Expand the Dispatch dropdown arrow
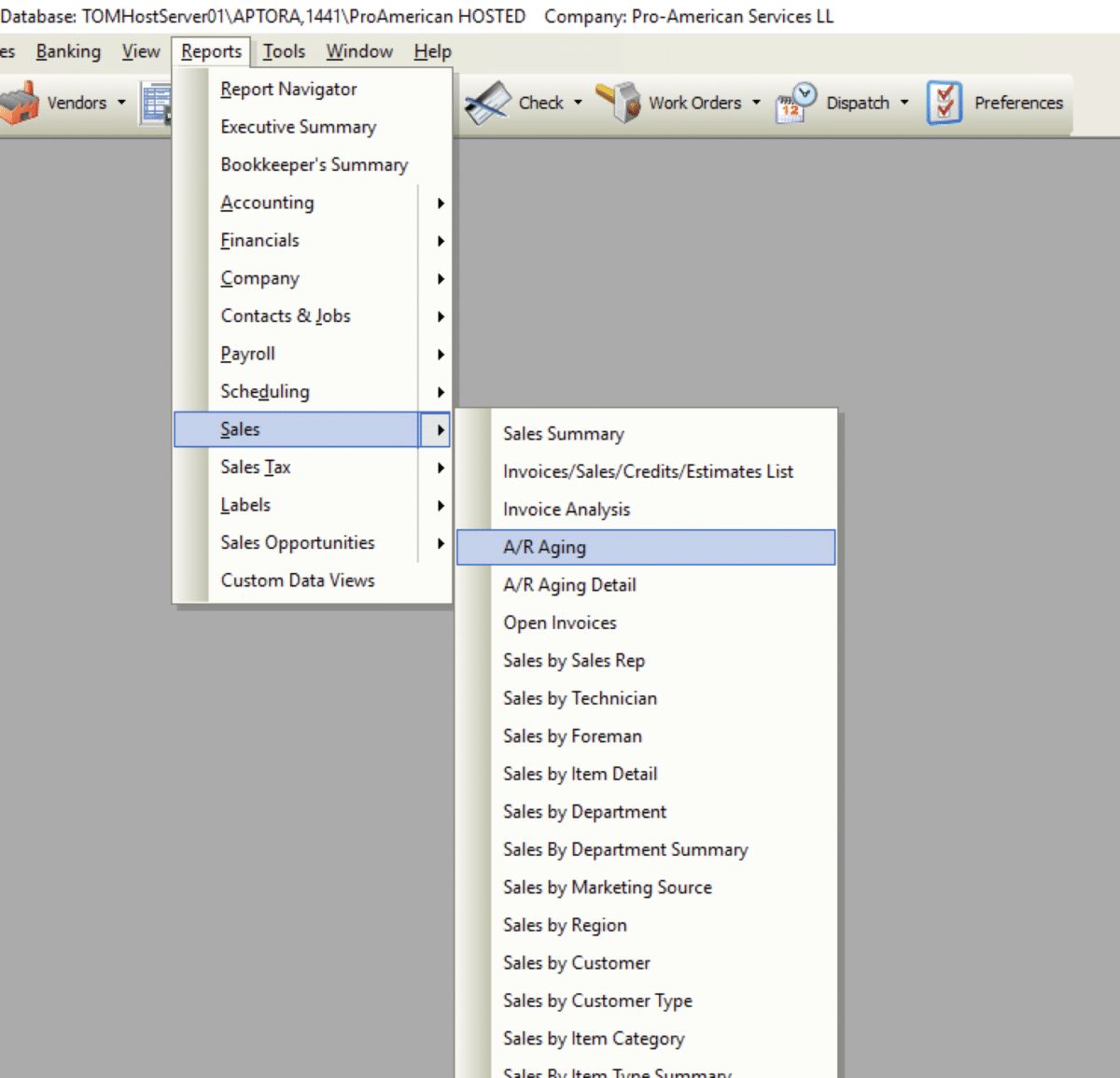This screenshot has width=1120, height=1078. pos(903,103)
